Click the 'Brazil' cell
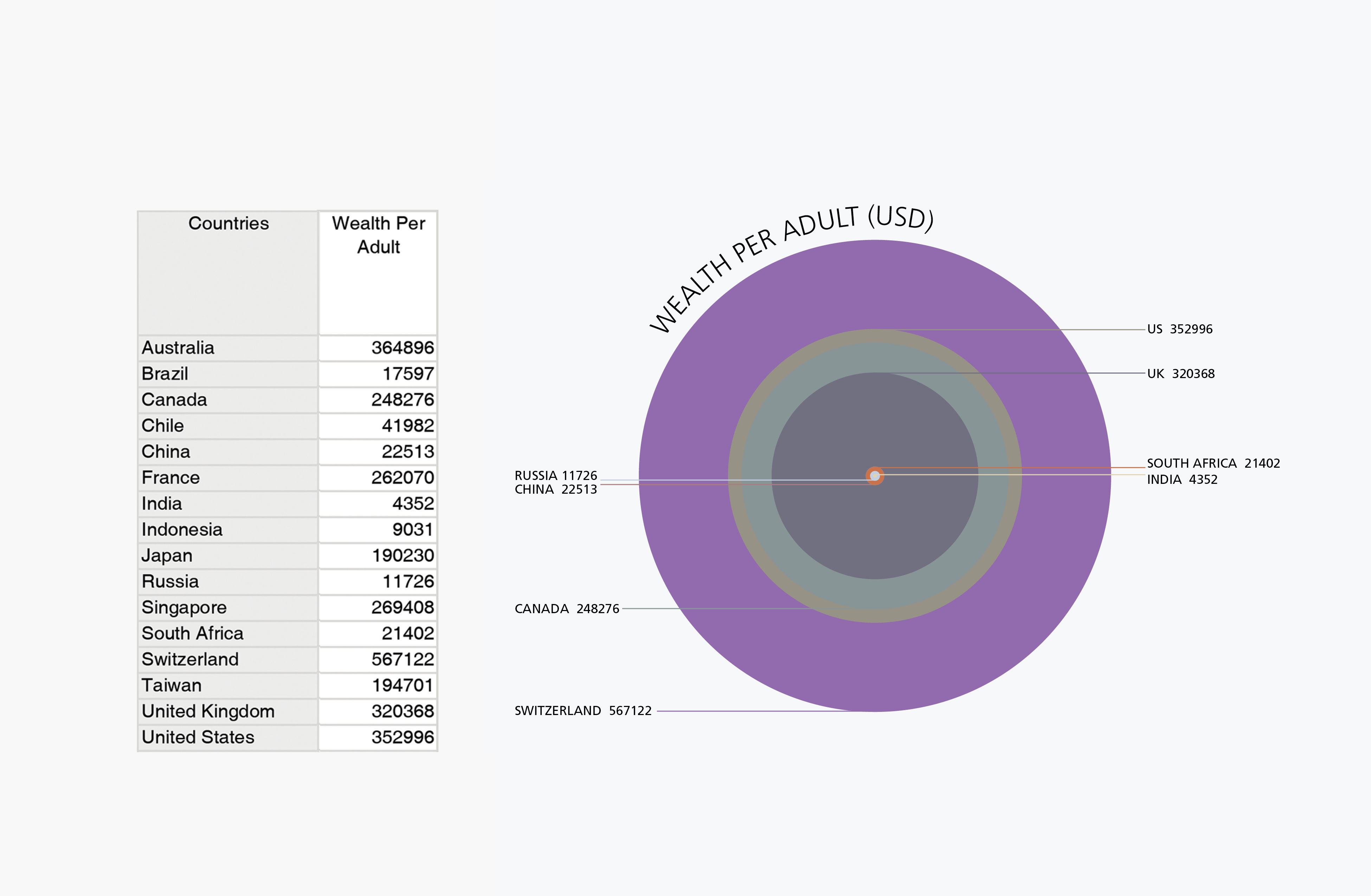The height and width of the screenshot is (896, 1371). coord(228,374)
